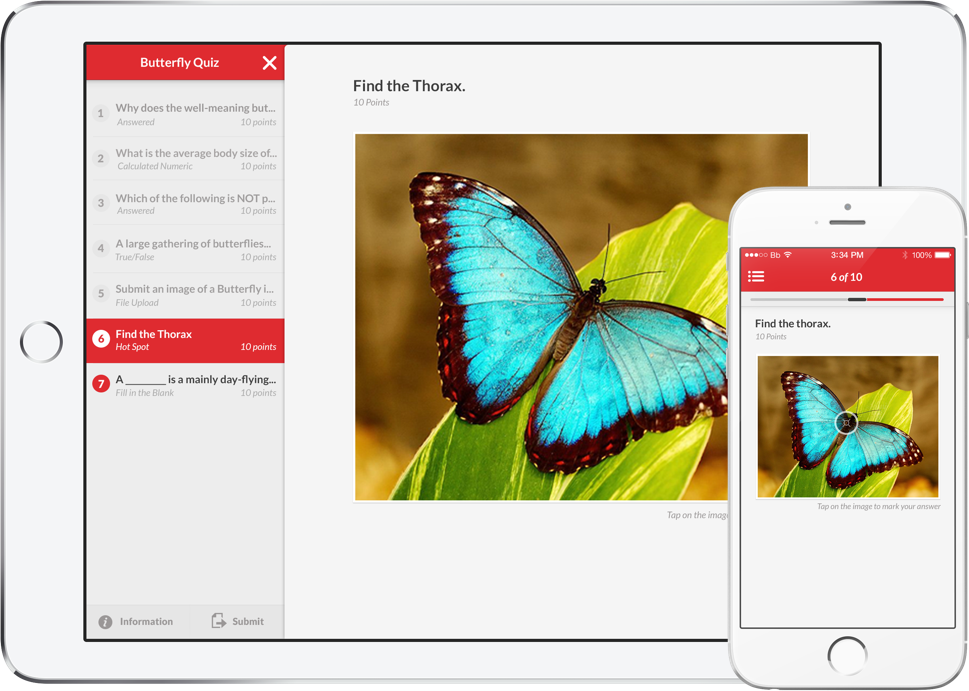The width and height of the screenshot is (969, 691).
Task: Tap the large butterfly image on tablet
Action: (x=540, y=316)
